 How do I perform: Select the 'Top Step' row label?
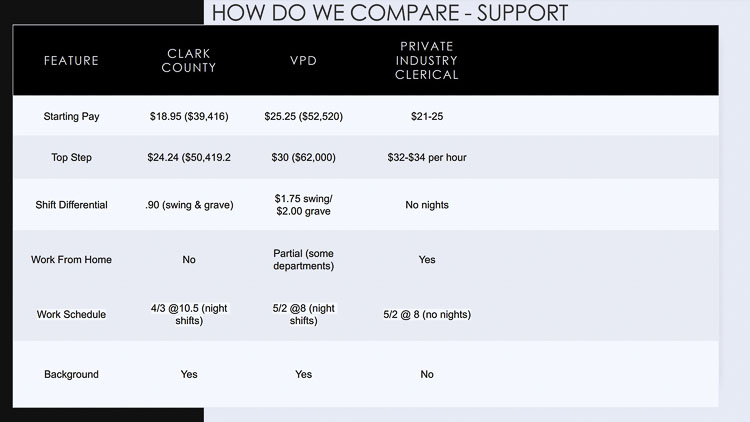(x=71, y=158)
